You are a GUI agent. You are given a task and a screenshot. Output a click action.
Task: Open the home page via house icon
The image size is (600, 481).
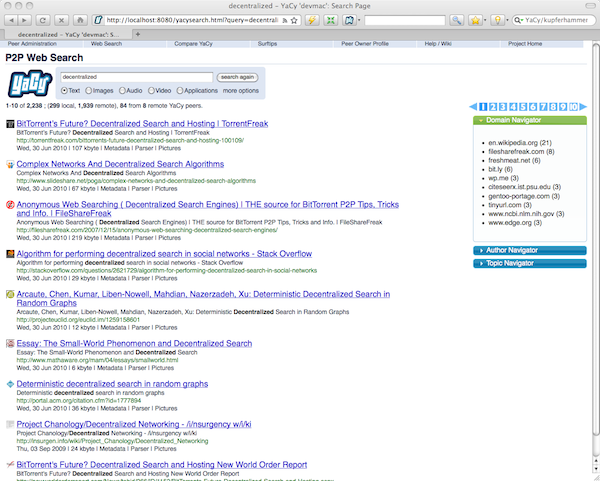[x=80, y=20]
